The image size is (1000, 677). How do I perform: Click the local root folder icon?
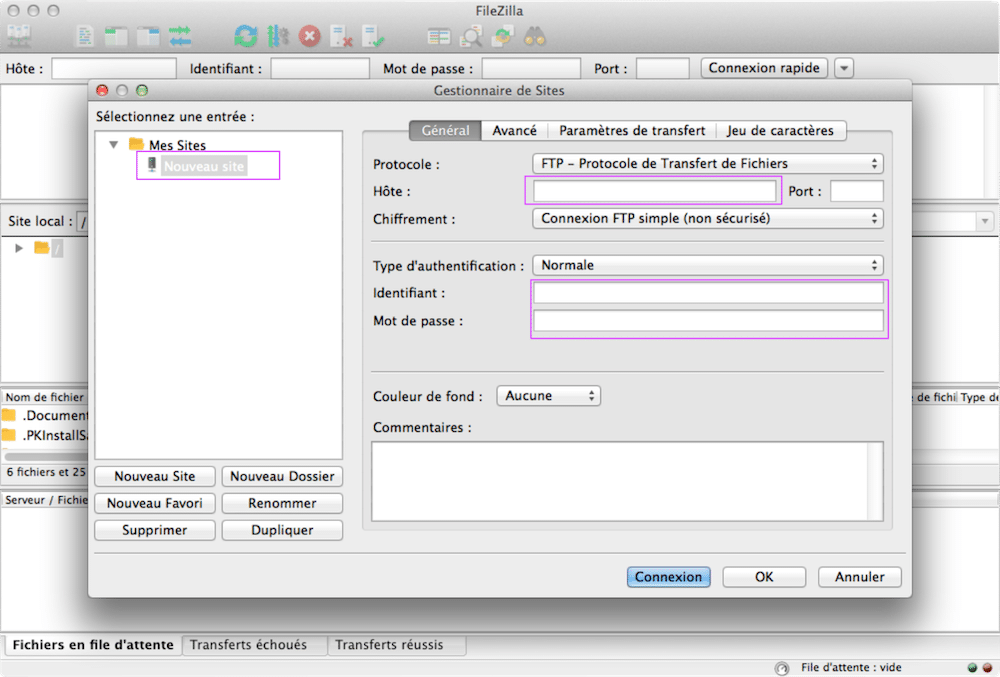[x=42, y=247]
